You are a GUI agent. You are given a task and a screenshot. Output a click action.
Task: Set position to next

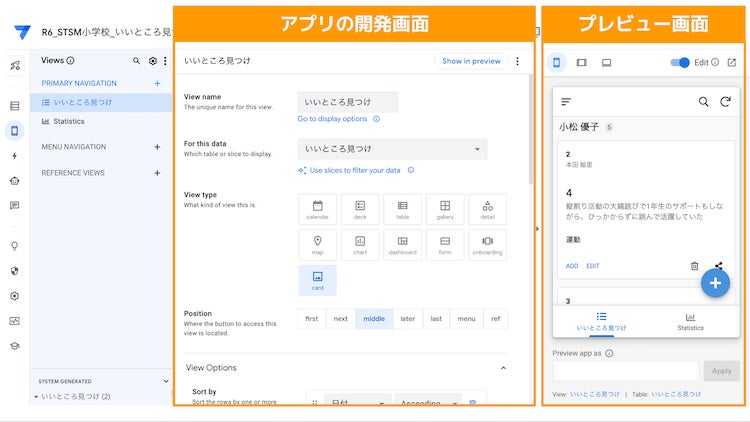[341, 319]
